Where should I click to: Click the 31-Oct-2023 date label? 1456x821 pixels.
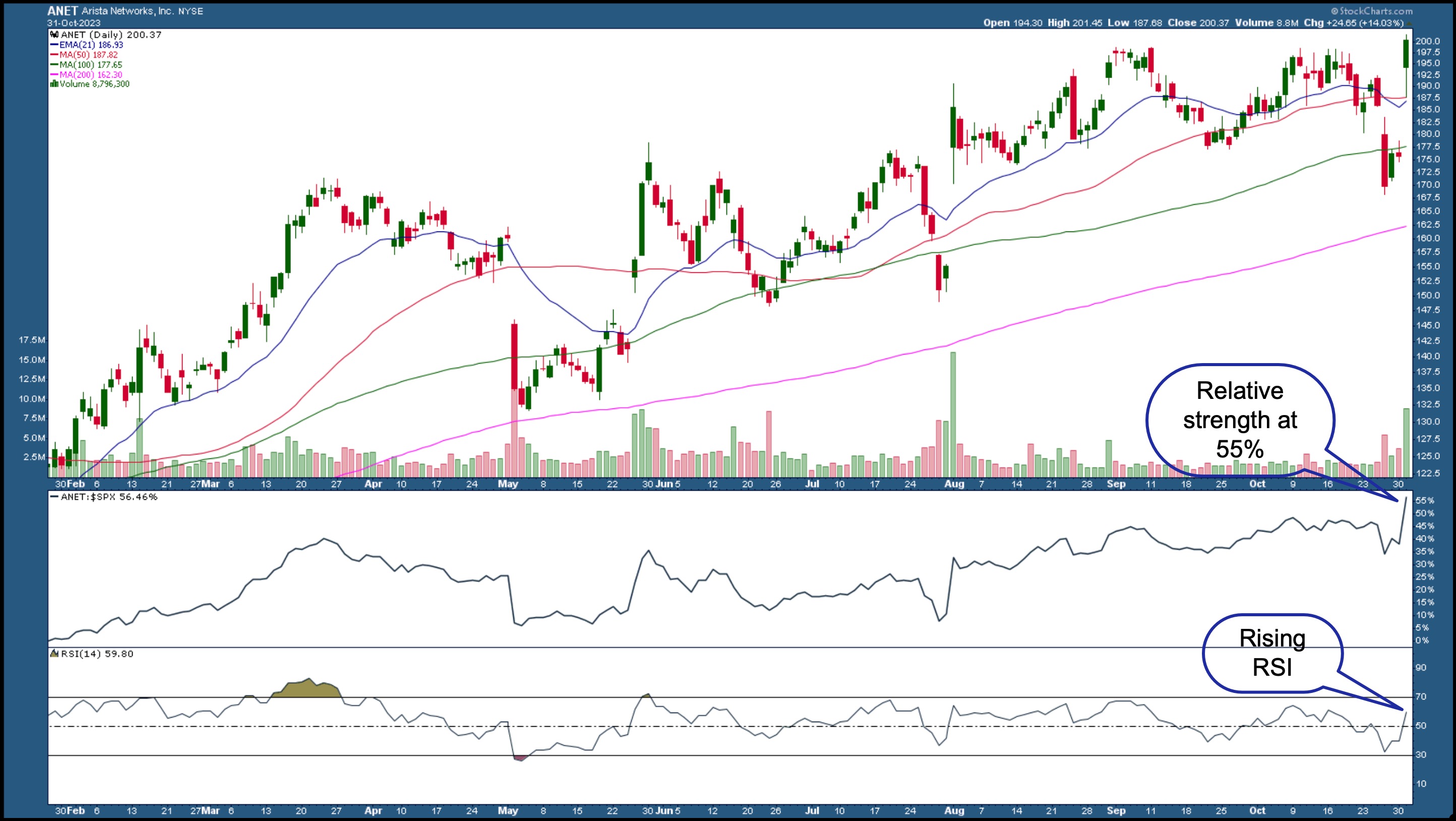[74, 23]
